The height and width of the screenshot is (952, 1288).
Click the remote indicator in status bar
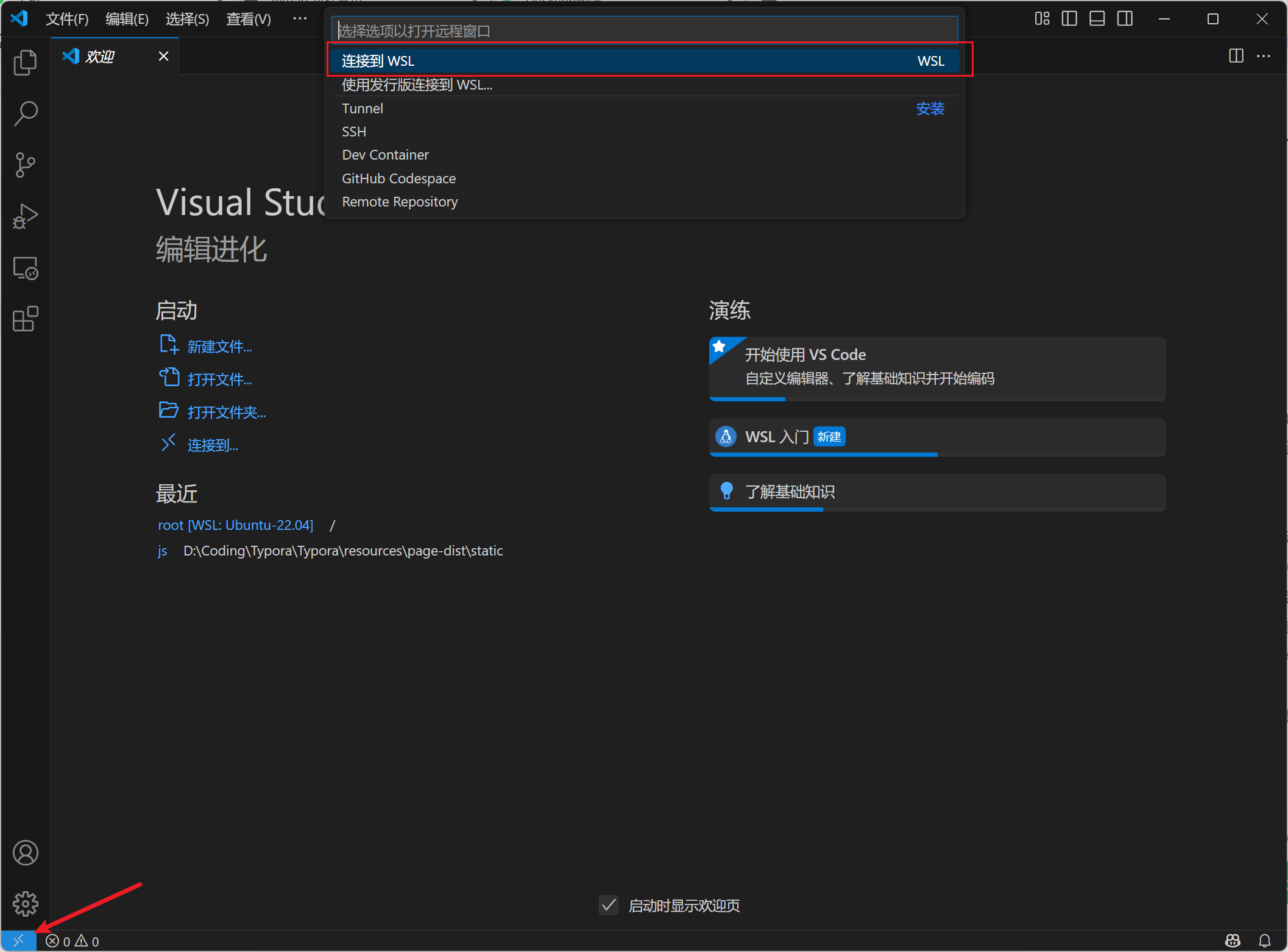click(18, 940)
